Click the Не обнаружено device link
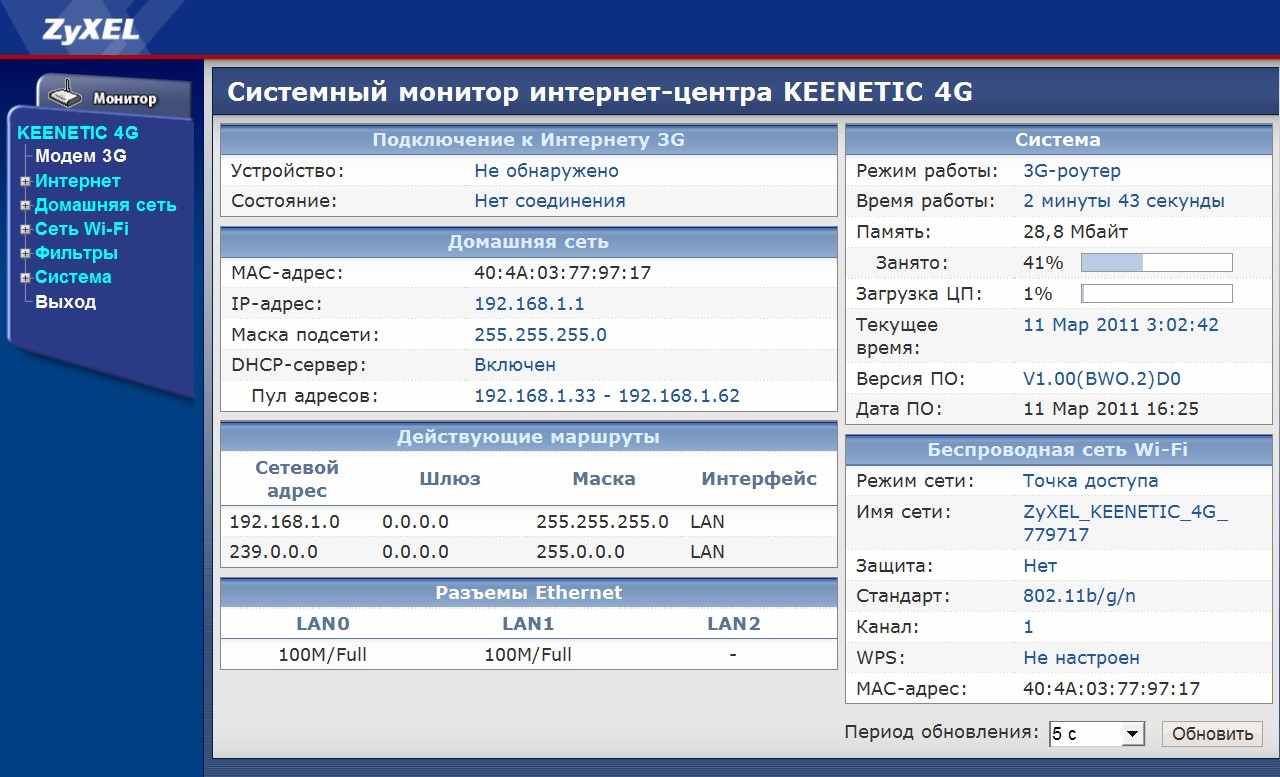The width and height of the screenshot is (1280, 777). 546,171
